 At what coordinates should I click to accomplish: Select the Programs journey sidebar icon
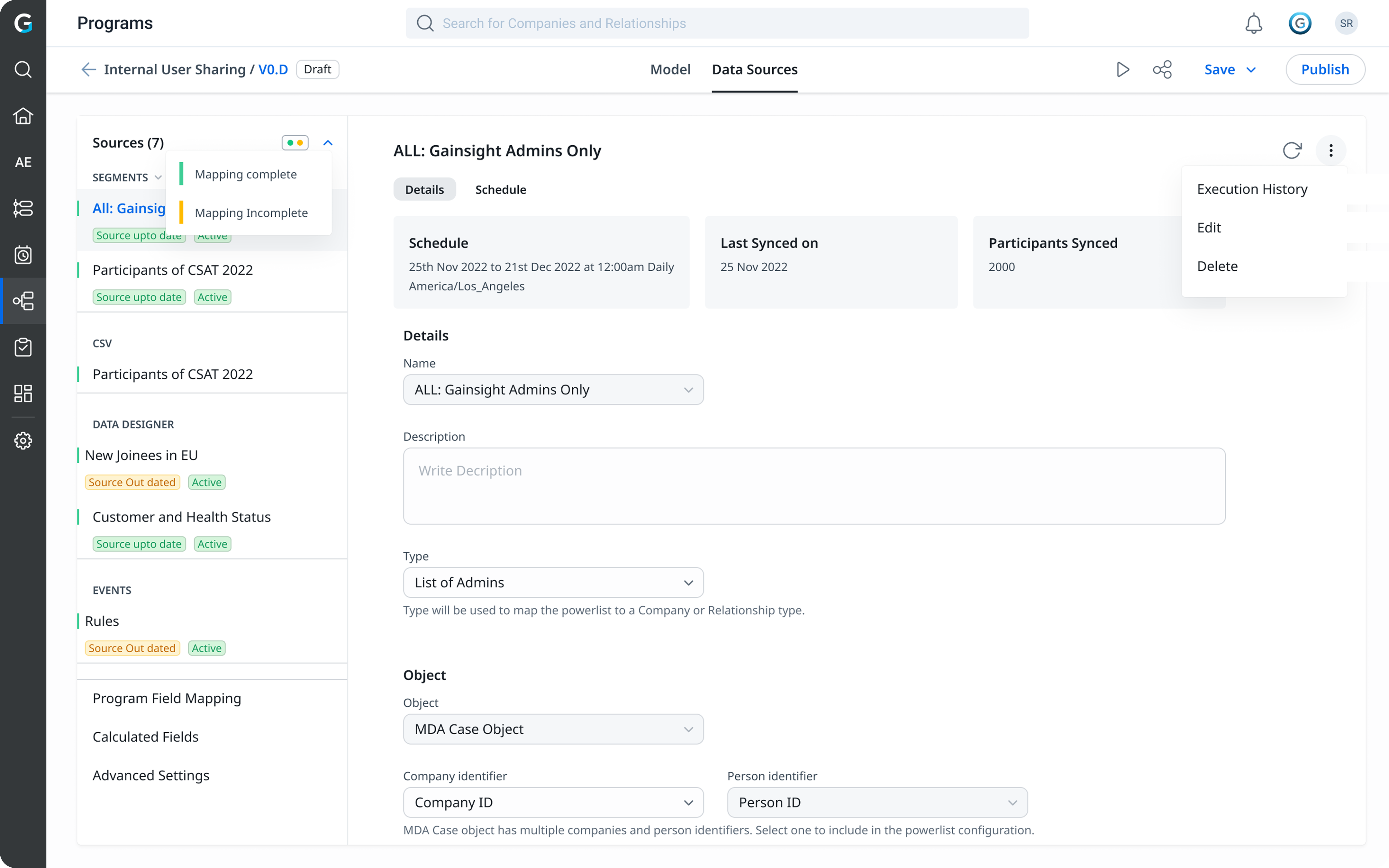click(23, 301)
